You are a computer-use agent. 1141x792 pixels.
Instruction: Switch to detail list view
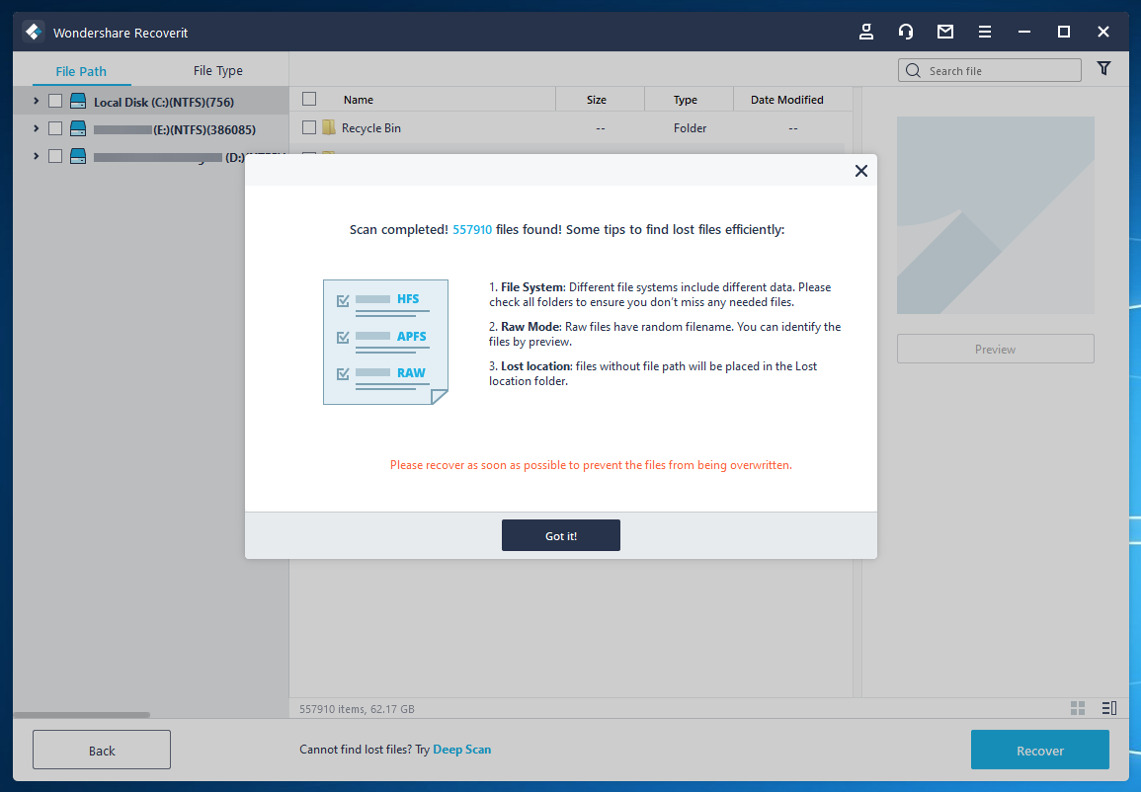pos(1108,708)
